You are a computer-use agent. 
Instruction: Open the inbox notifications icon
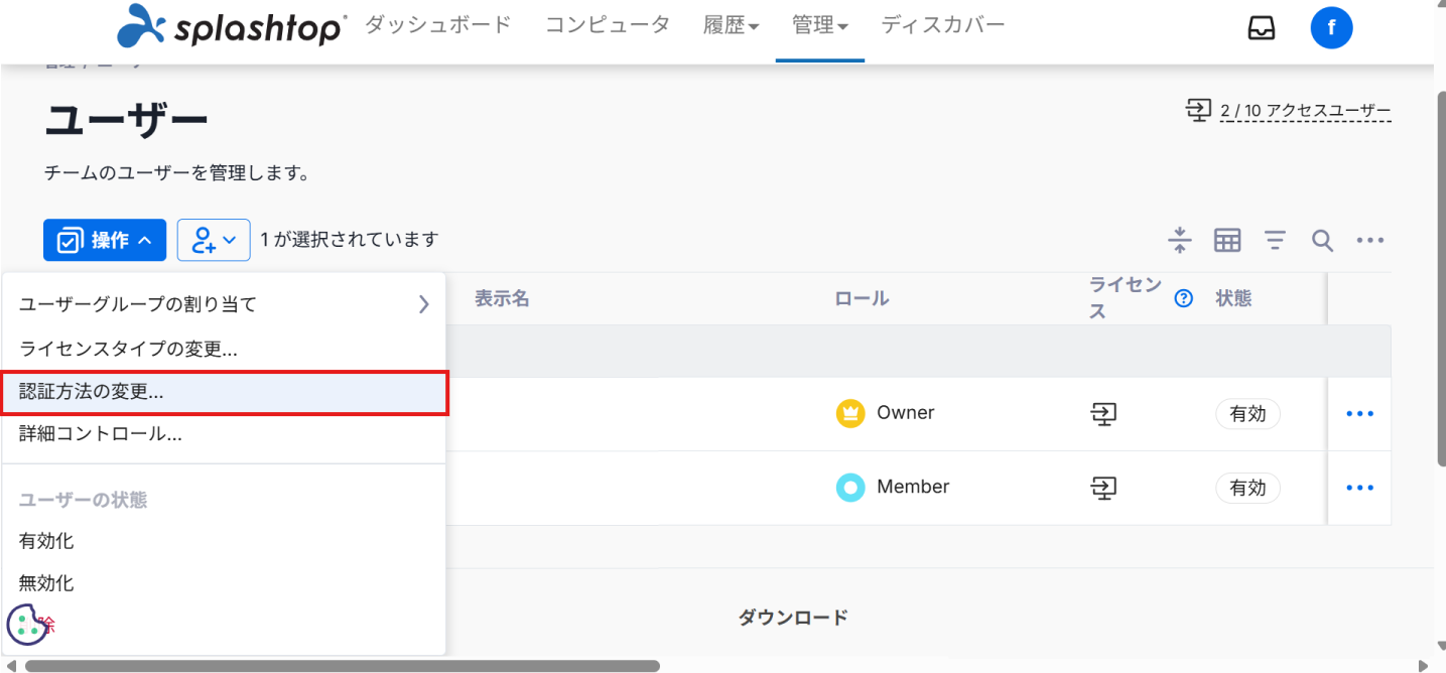click(x=1261, y=29)
